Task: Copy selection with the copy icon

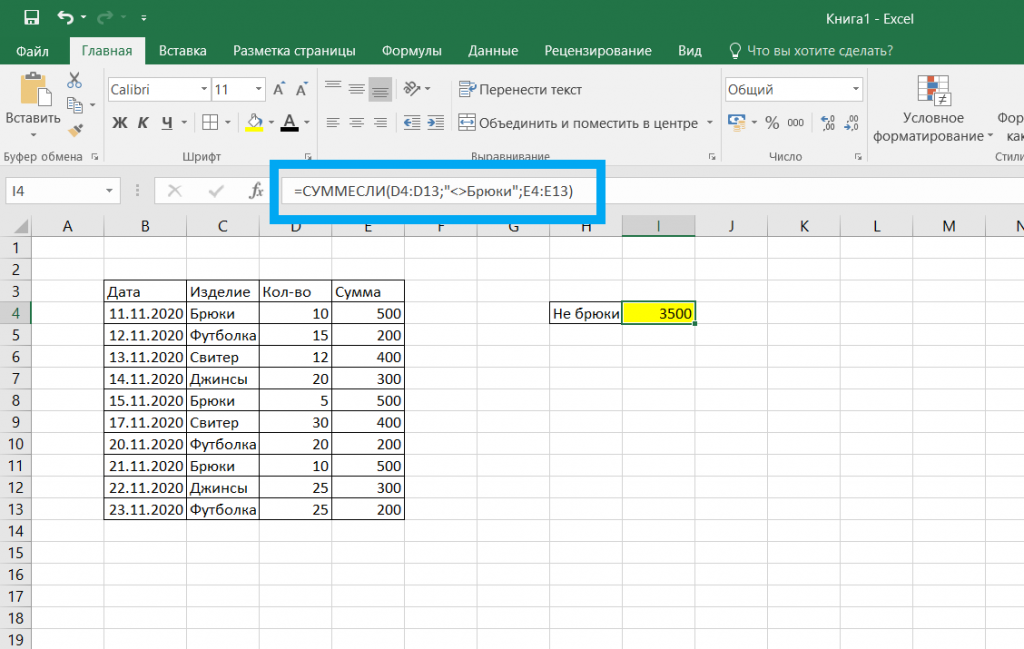Action: [74, 104]
